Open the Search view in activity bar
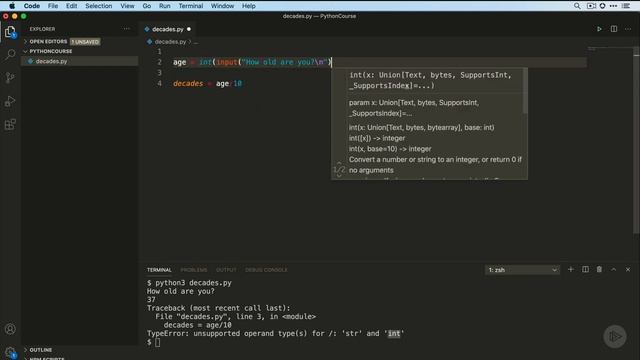The width and height of the screenshot is (640, 360). 10,54
